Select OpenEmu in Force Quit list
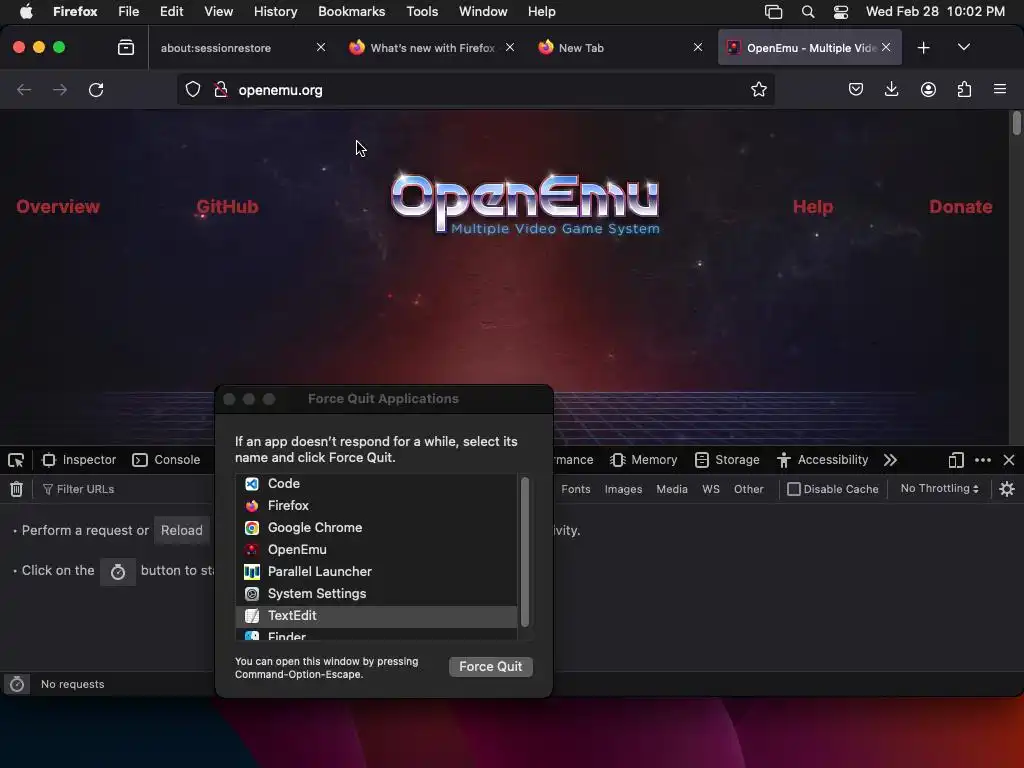 [x=376, y=550]
